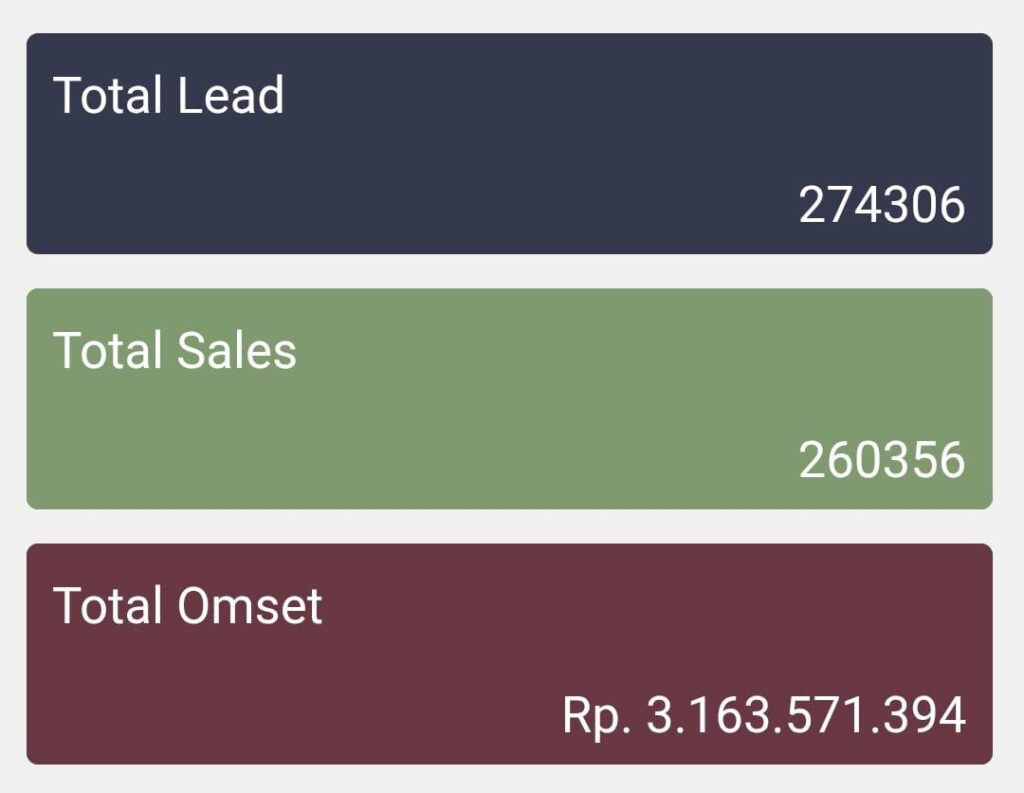Click the Total Sales label

point(174,351)
